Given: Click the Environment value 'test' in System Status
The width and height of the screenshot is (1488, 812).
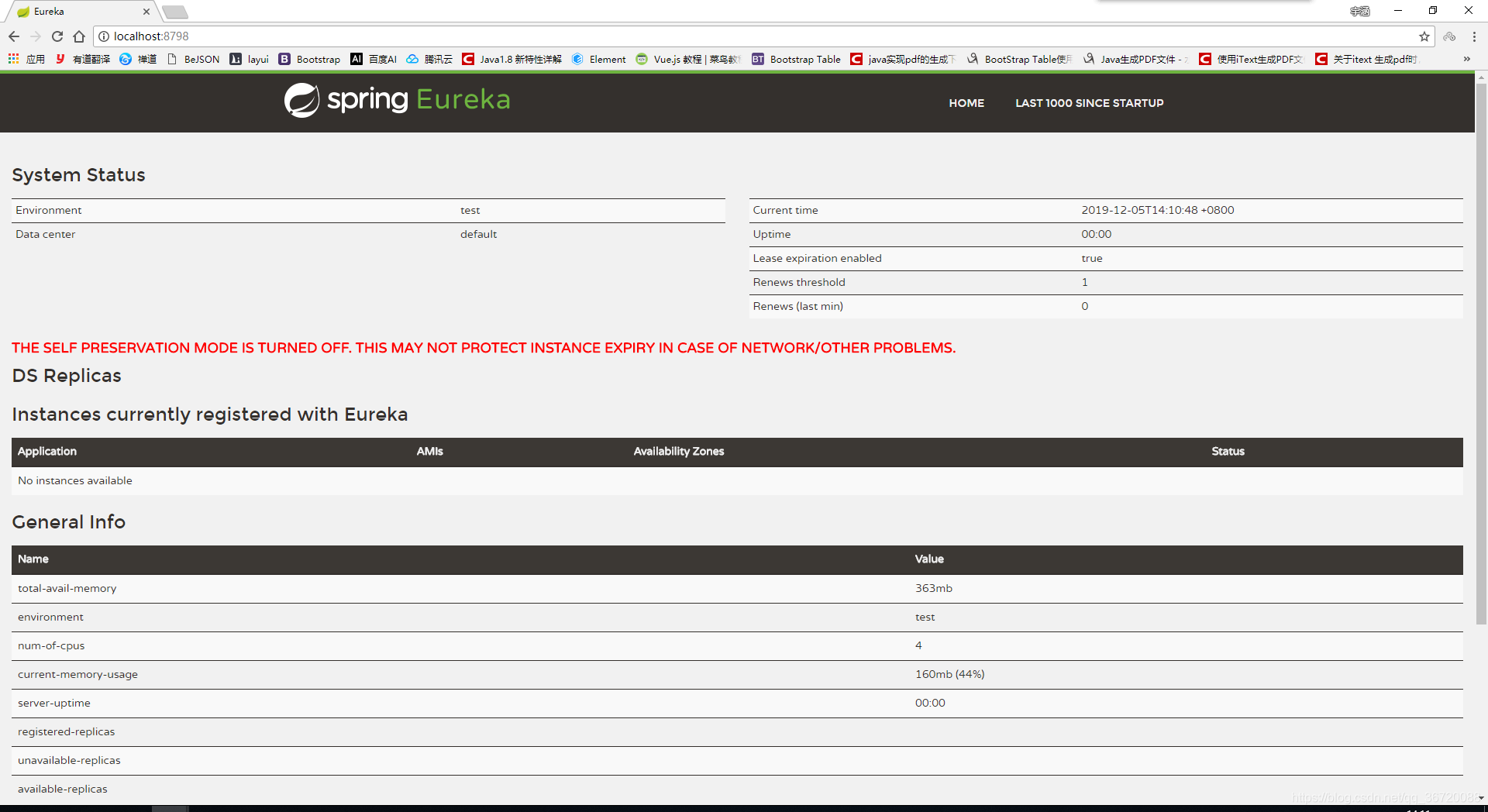Looking at the screenshot, I should pyautogui.click(x=470, y=211).
